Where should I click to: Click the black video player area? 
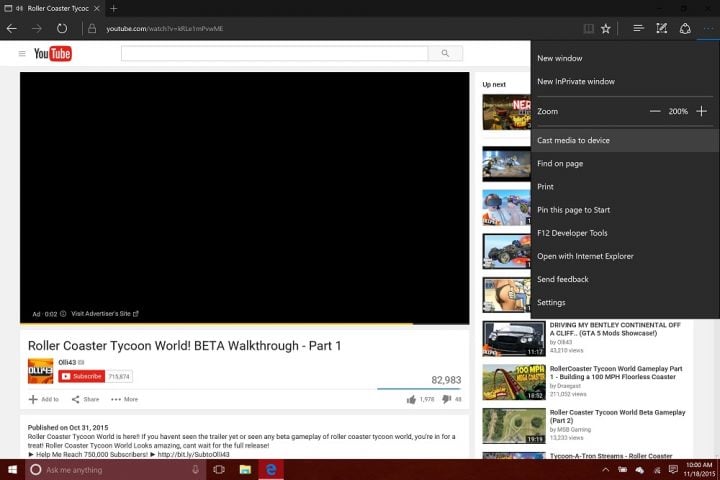244,198
